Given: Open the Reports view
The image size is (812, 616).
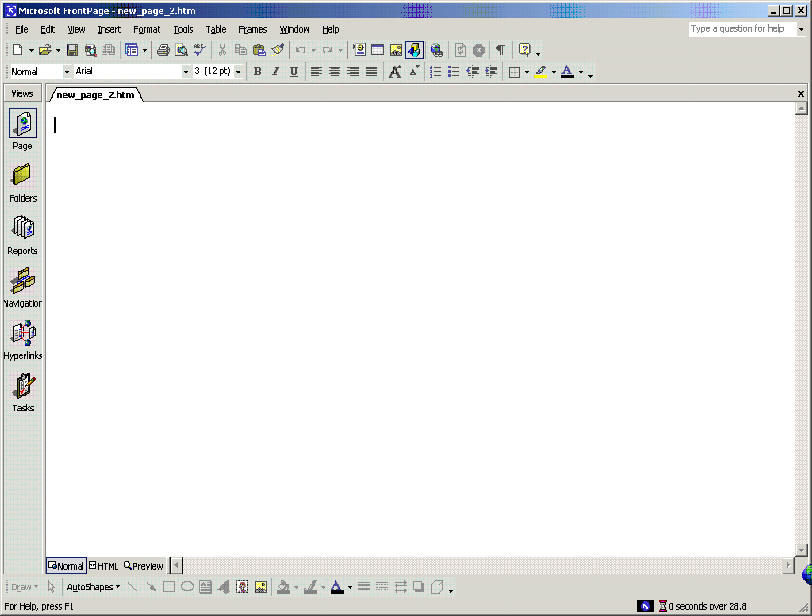Looking at the screenshot, I should pos(22,235).
